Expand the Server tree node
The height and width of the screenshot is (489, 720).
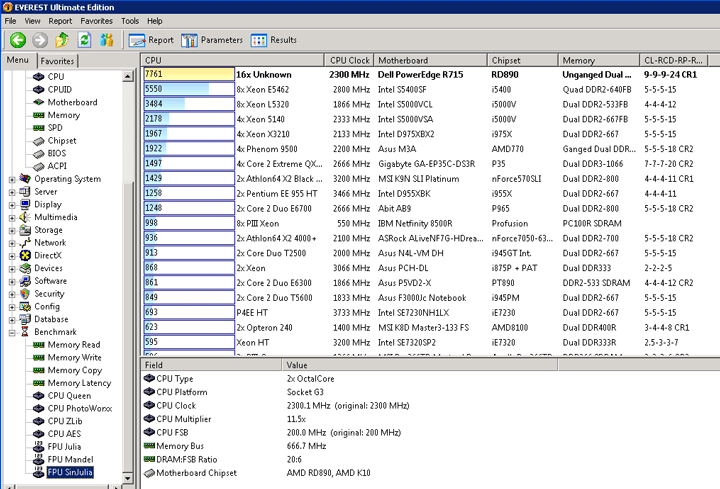click(x=12, y=192)
